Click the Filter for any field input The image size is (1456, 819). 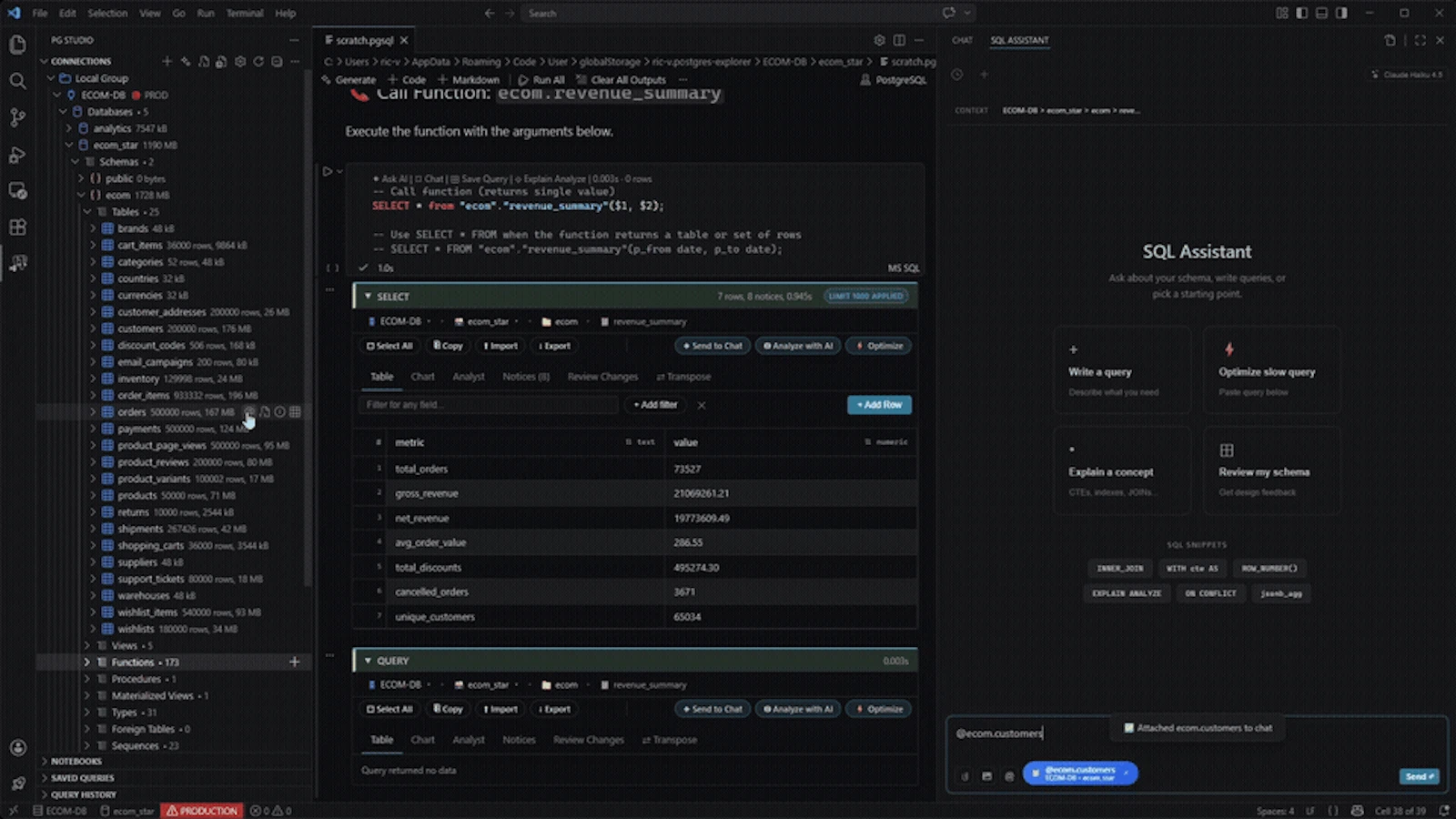pyautogui.click(x=488, y=405)
